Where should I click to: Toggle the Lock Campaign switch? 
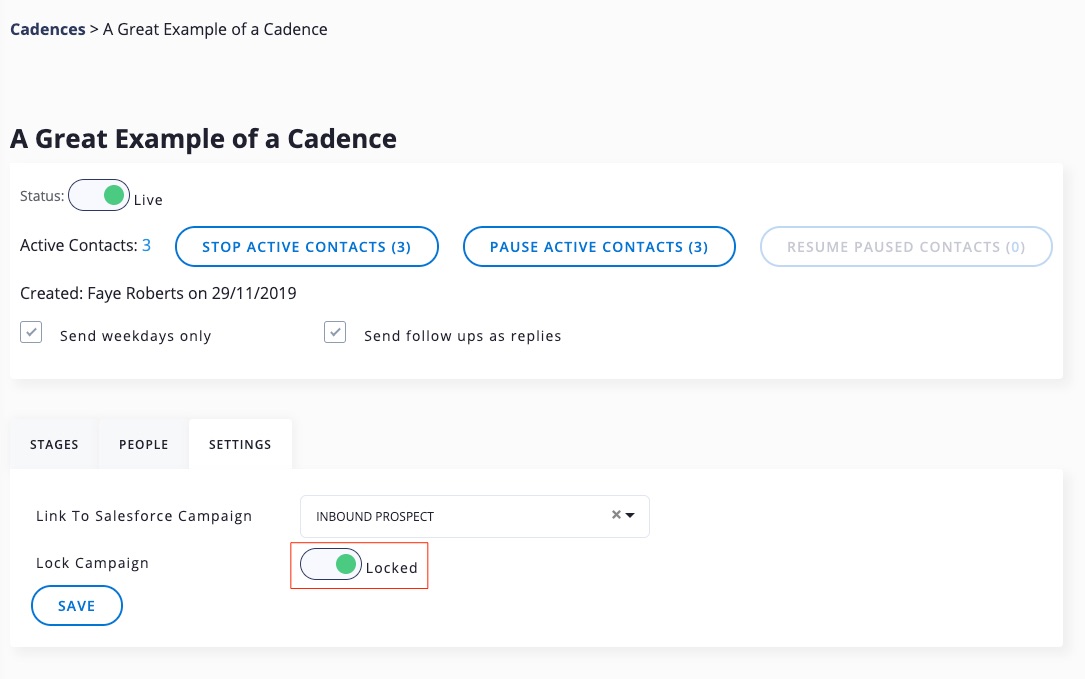point(331,565)
